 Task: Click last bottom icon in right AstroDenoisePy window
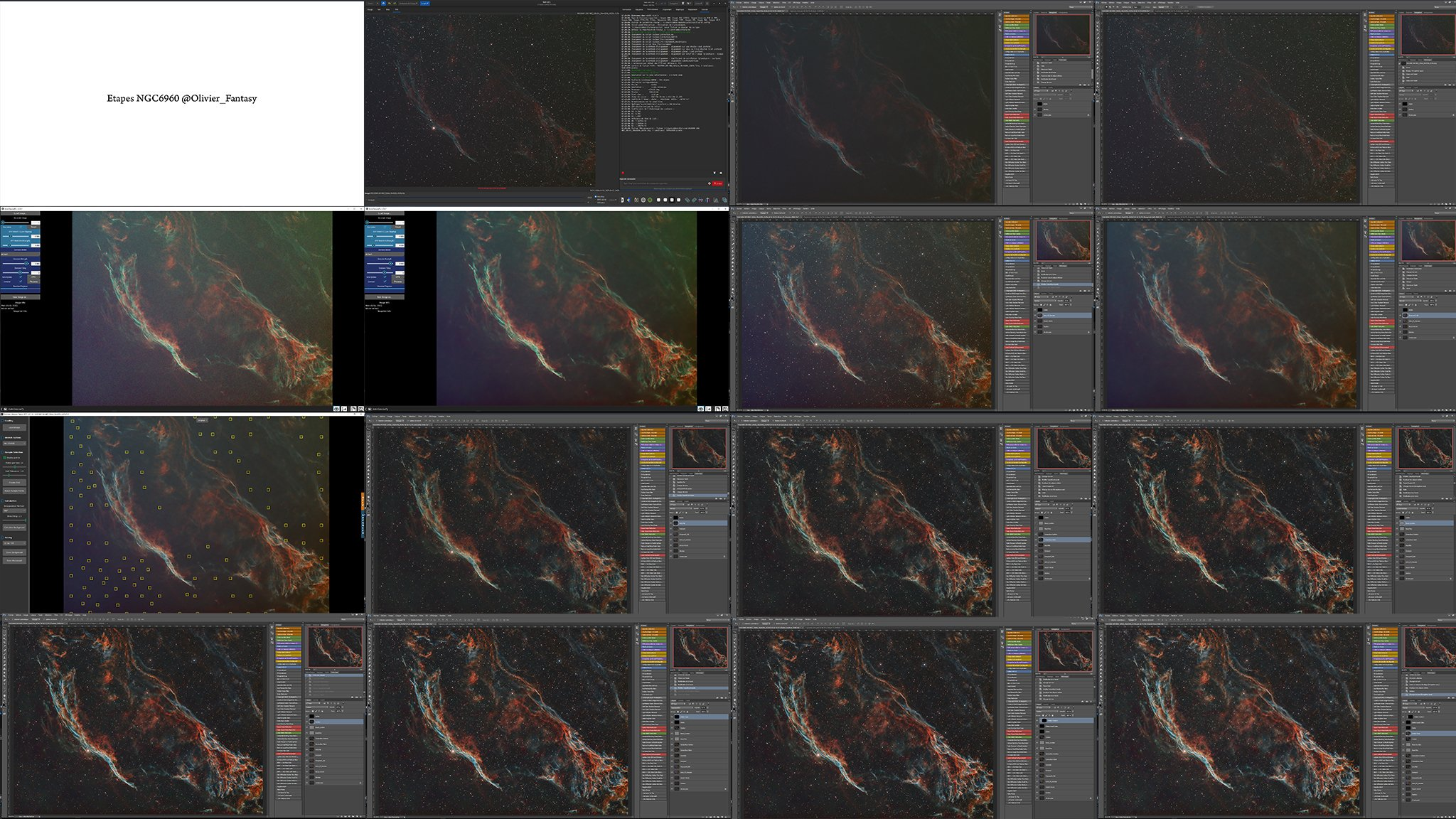tap(725, 409)
